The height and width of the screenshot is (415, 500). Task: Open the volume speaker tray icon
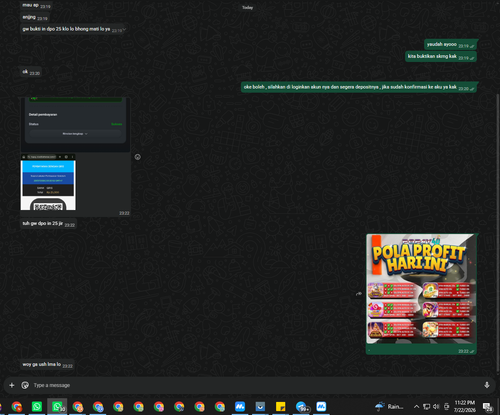click(x=436, y=407)
